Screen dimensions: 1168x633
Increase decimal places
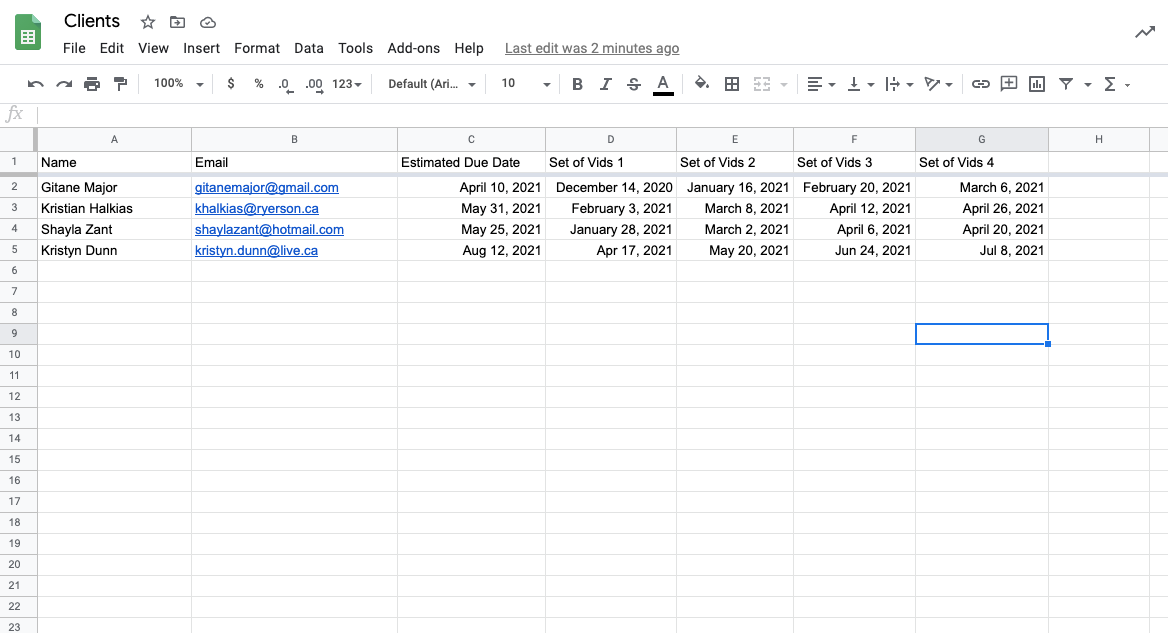(314, 85)
